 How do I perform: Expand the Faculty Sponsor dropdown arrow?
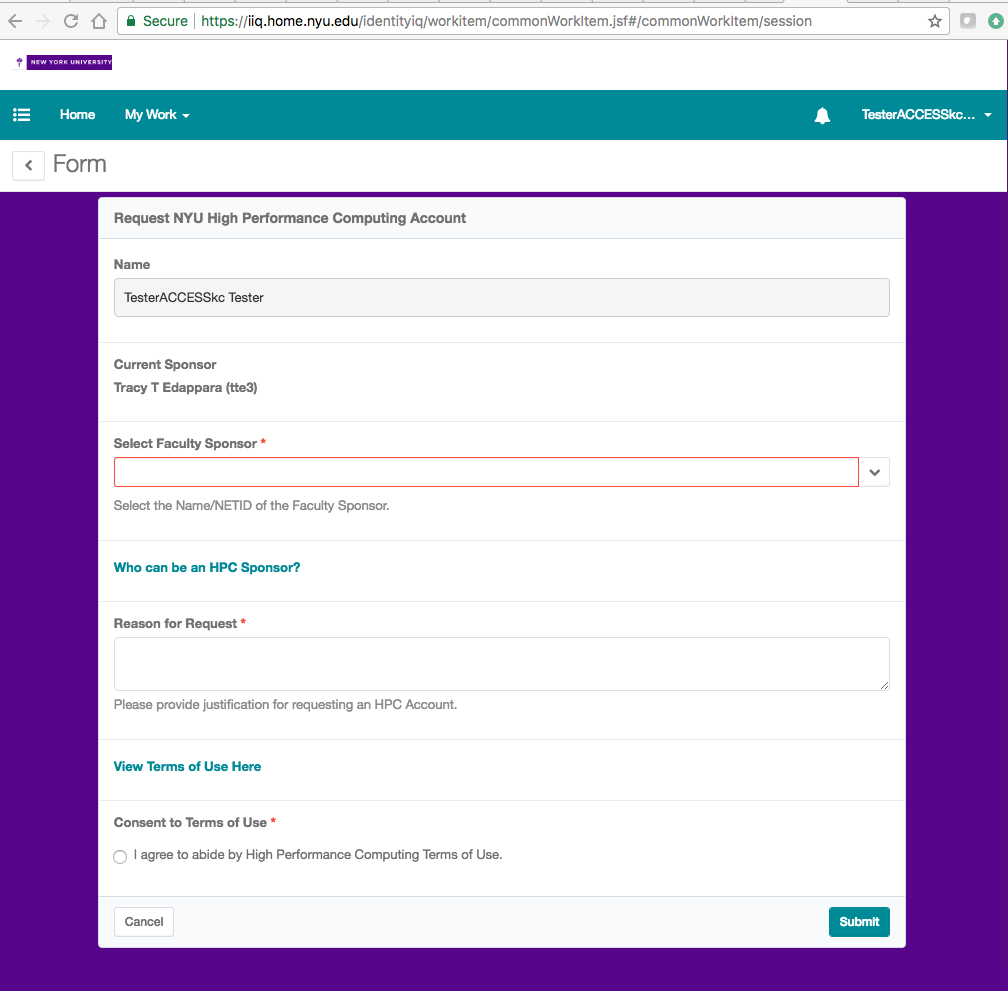(874, 472)
